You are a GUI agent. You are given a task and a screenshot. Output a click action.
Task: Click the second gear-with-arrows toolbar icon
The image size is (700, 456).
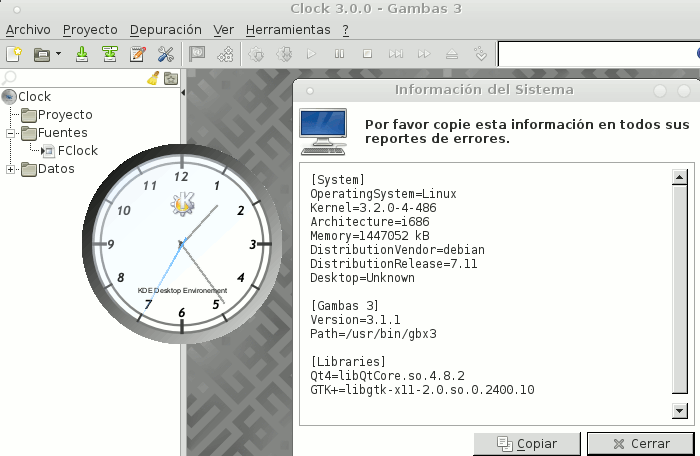pyautogui.click(x=284, y=54)
